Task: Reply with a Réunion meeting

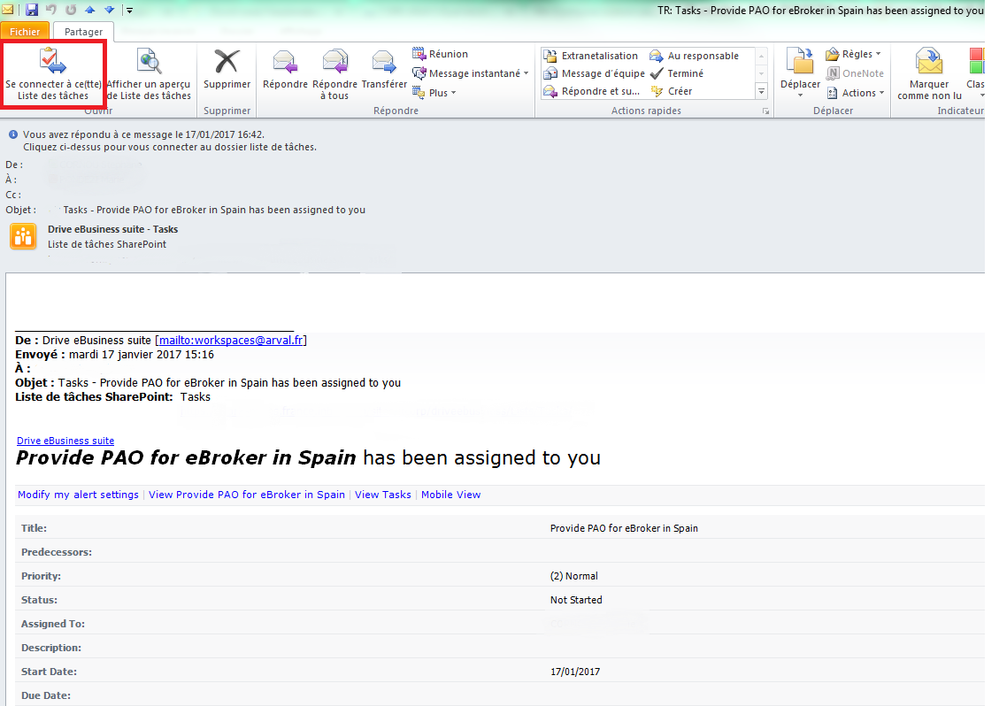Action: [x=440, y=54]
